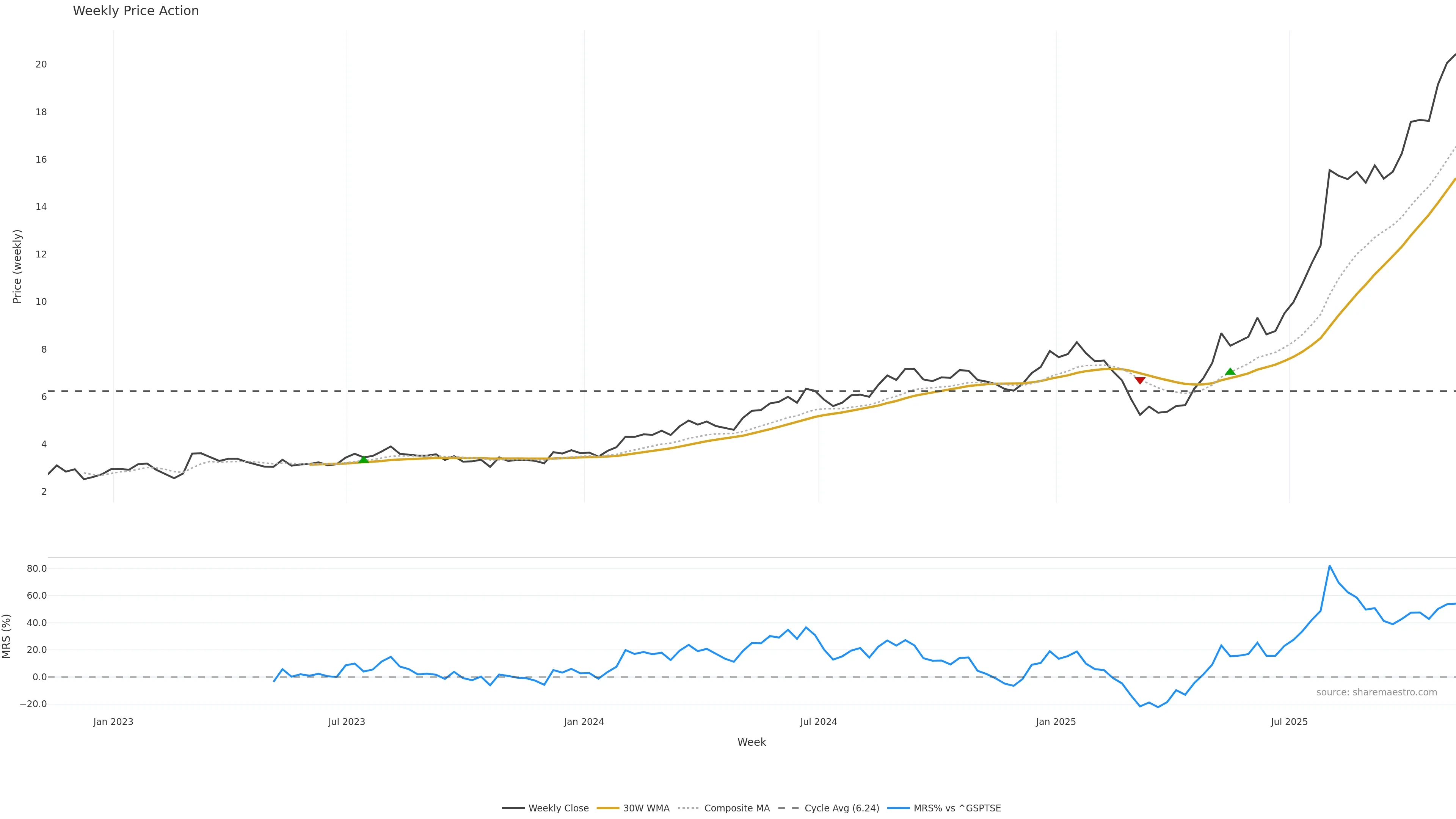Click the Price (weekly) y-axis title
Screen dimensions: 1456x819
click(17, 266)
